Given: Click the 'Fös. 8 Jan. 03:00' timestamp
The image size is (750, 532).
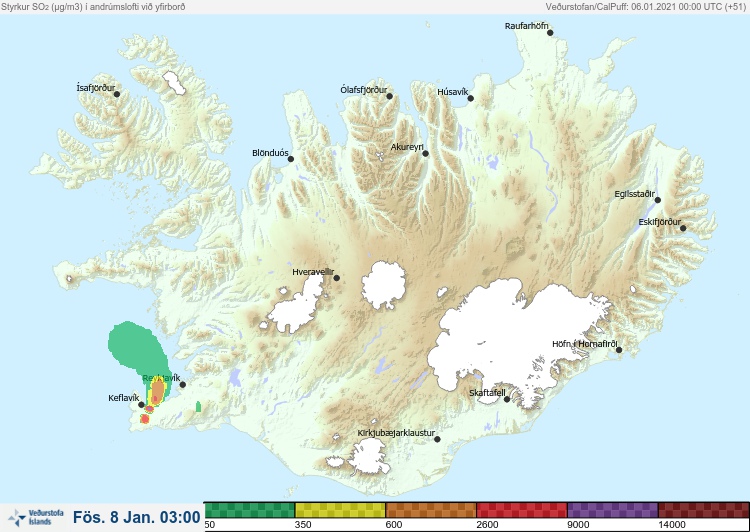Looking at the screenshot, I should pyautogui.click(x=137, y=517).
